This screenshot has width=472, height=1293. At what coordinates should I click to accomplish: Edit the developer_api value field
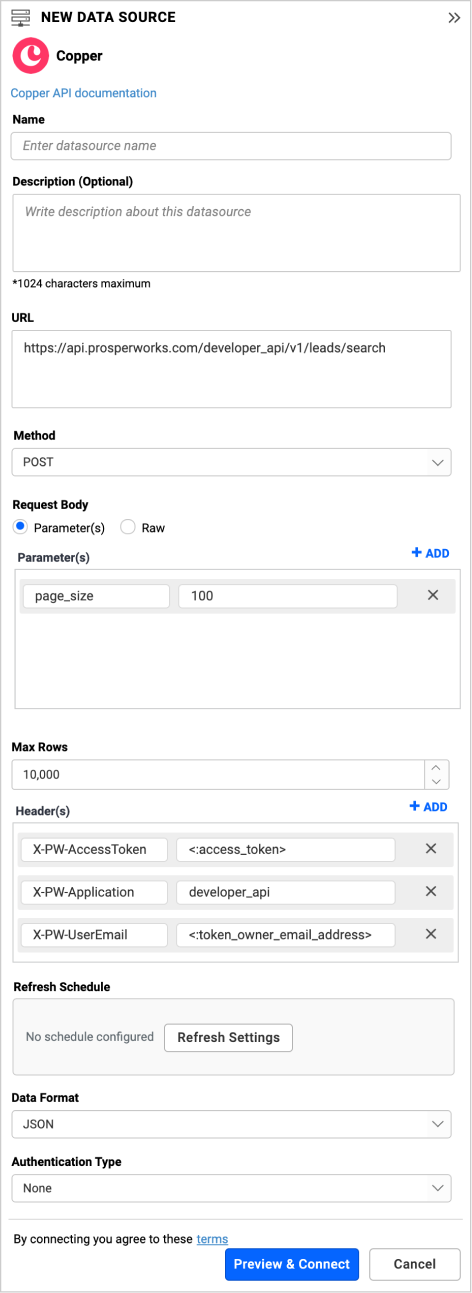pyautogui.click(x=286, y=892)
